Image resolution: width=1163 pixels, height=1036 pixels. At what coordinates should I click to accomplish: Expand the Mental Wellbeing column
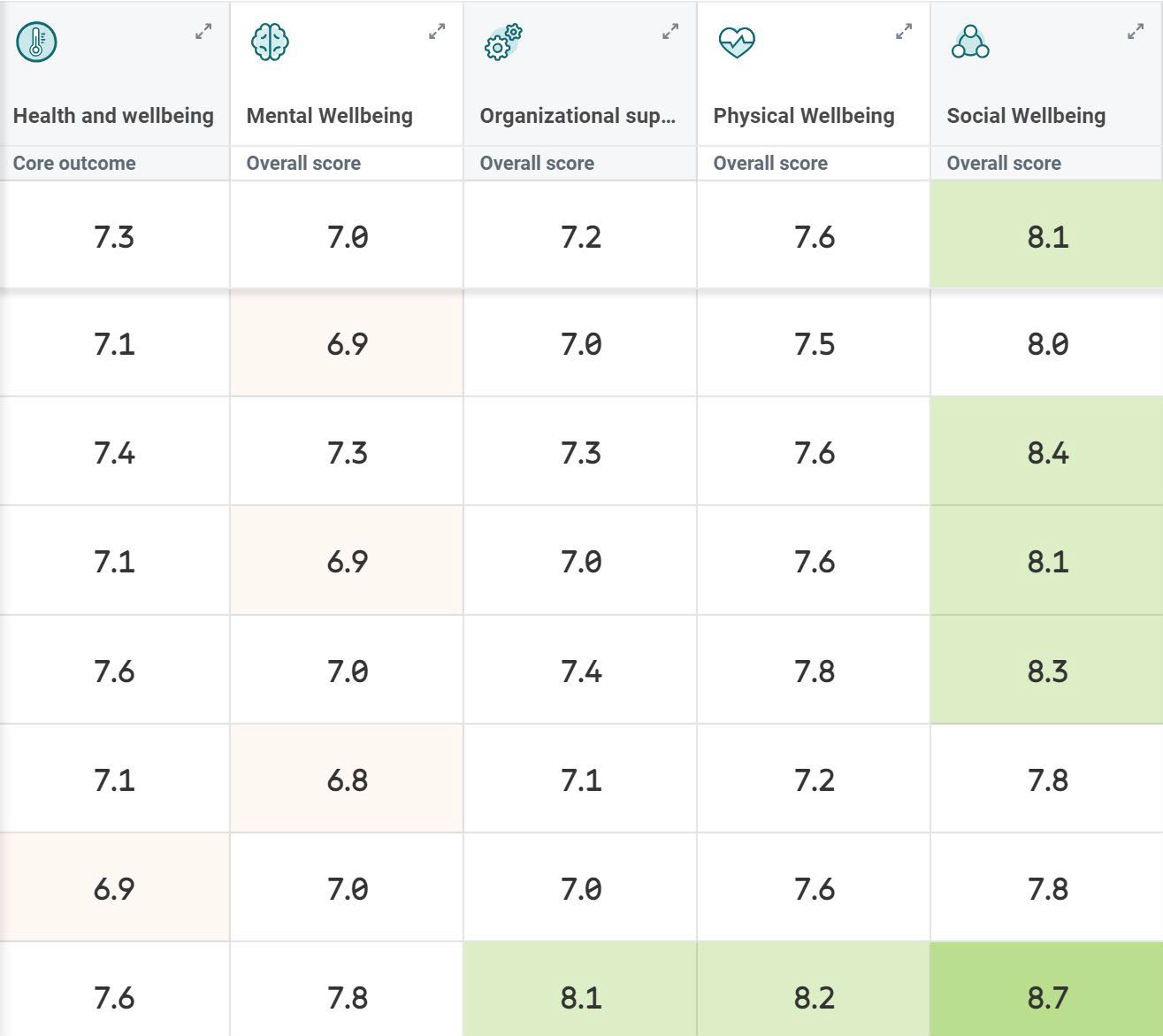pyautogui.click(x=437, y=32)
